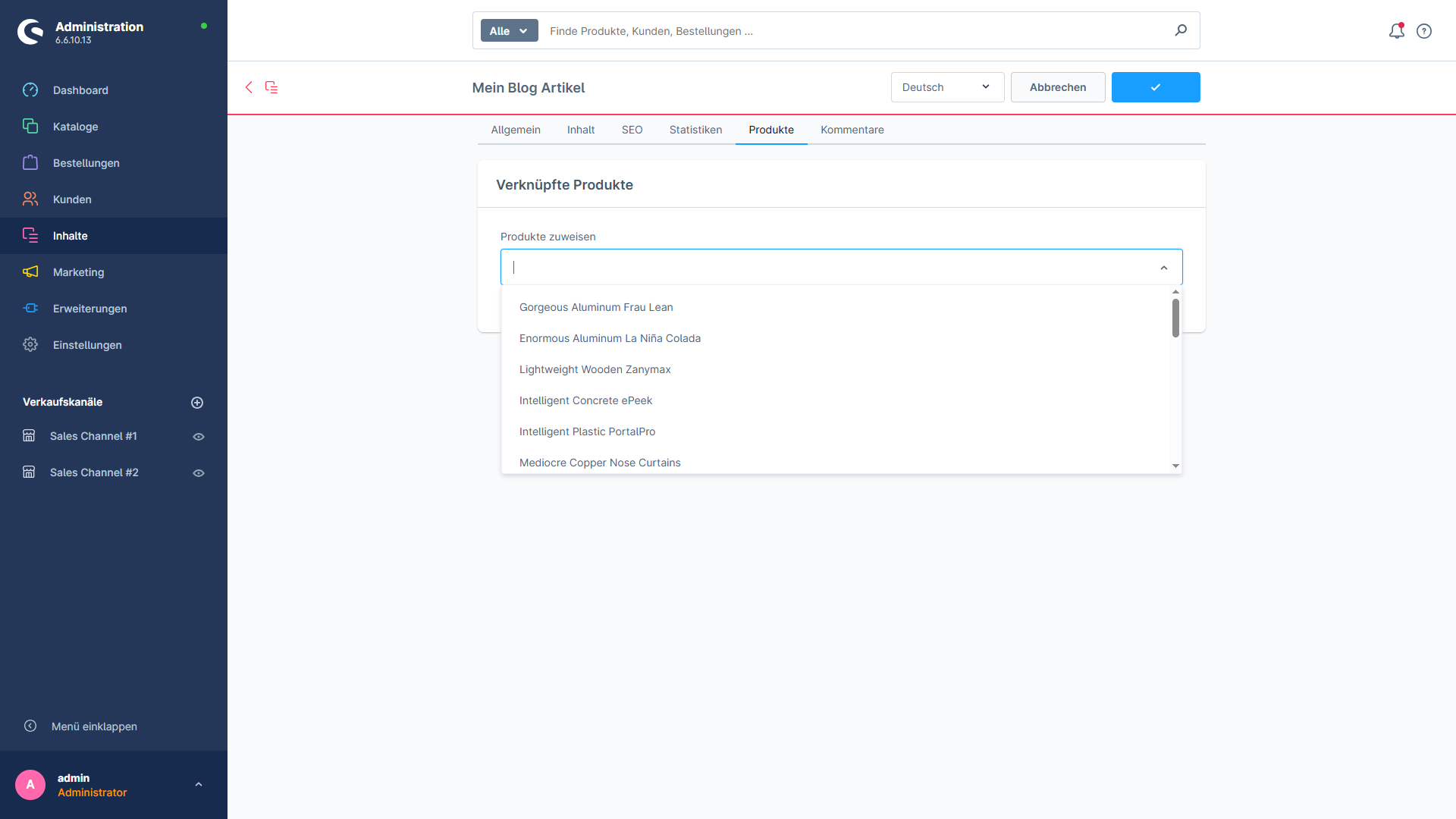Open the Marketing megaphone icon
This screenshot has height=819, width=1456.
click(30, 272)
